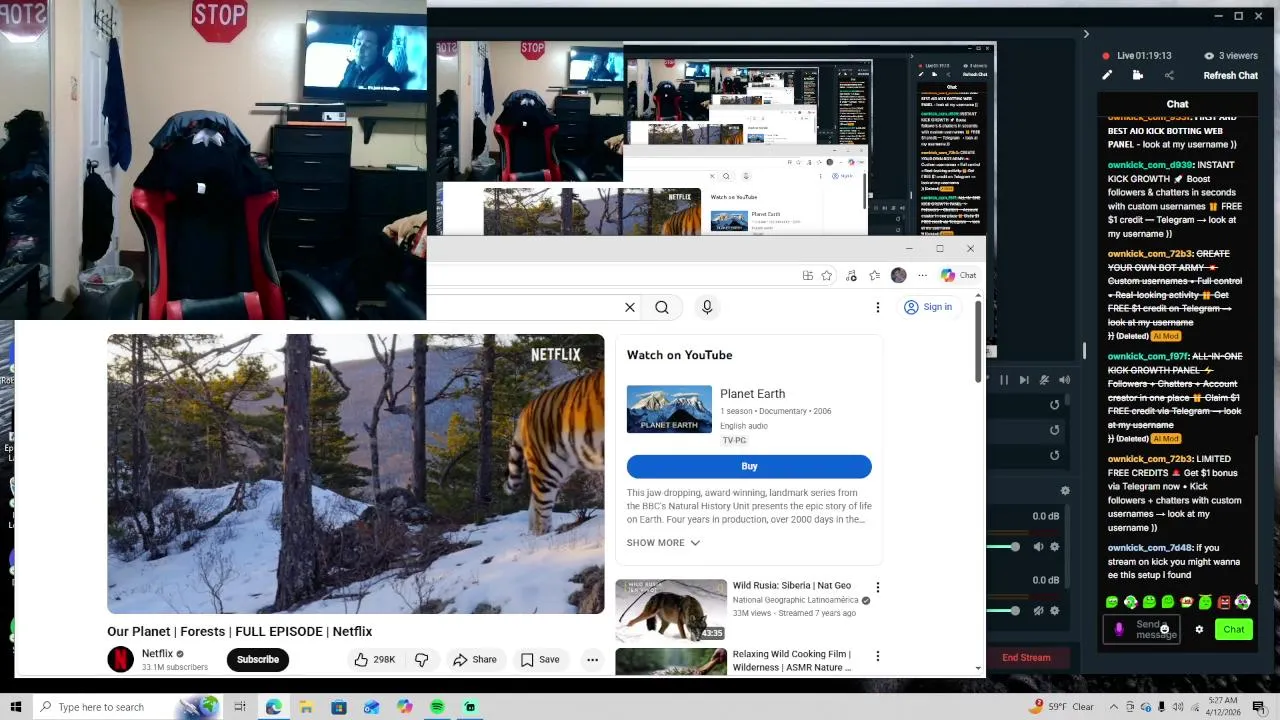Click the share icon left of Refresh Chat
Screen dimensions: 1280x720
[x=1169, y=75]
